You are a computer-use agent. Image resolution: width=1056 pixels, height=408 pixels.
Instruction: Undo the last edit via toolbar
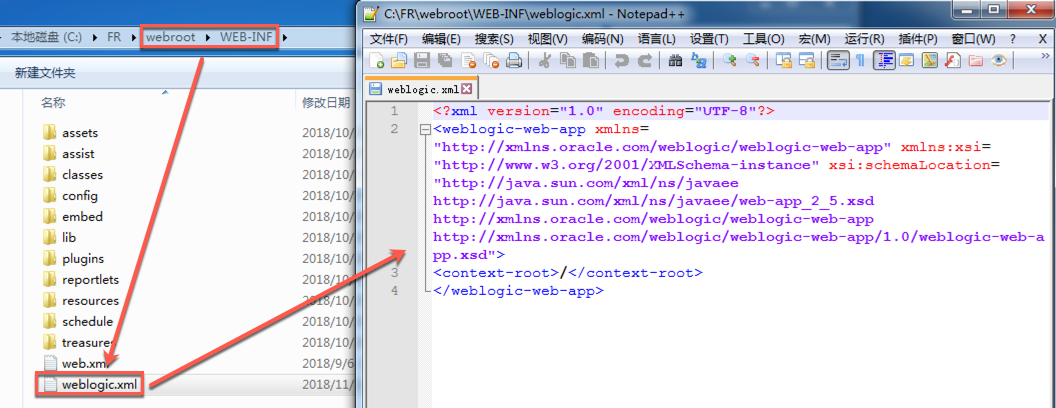pyautogui.click(x=622, y=61)
